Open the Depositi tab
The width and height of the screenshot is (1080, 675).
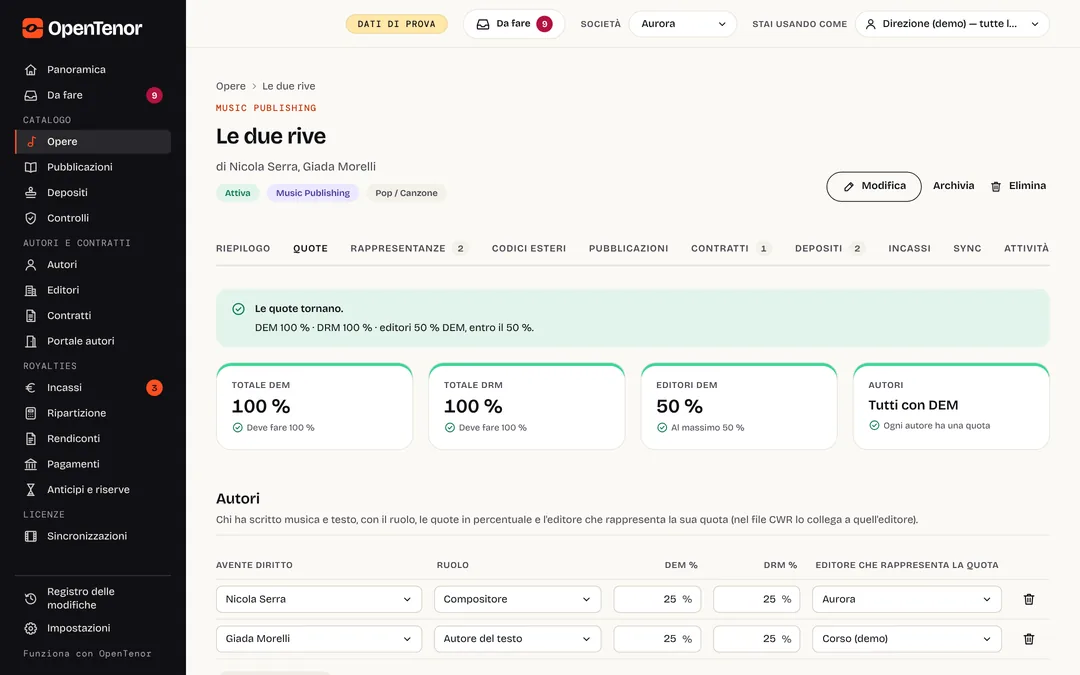(830, 249)
